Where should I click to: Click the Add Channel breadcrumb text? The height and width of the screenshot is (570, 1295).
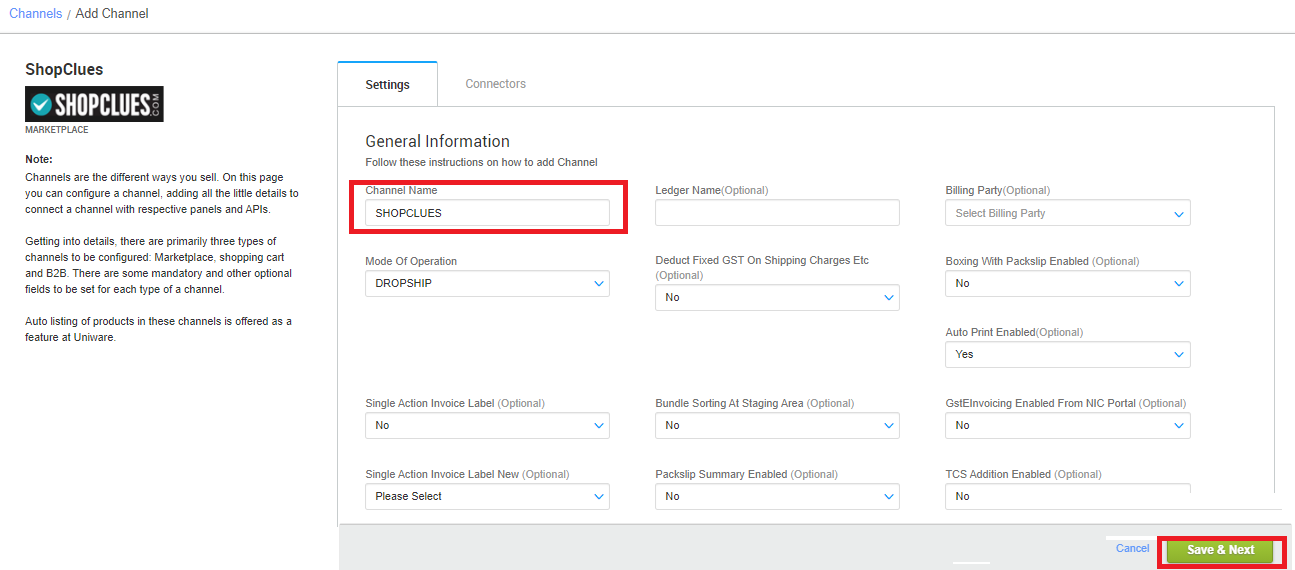click(112, 14)
